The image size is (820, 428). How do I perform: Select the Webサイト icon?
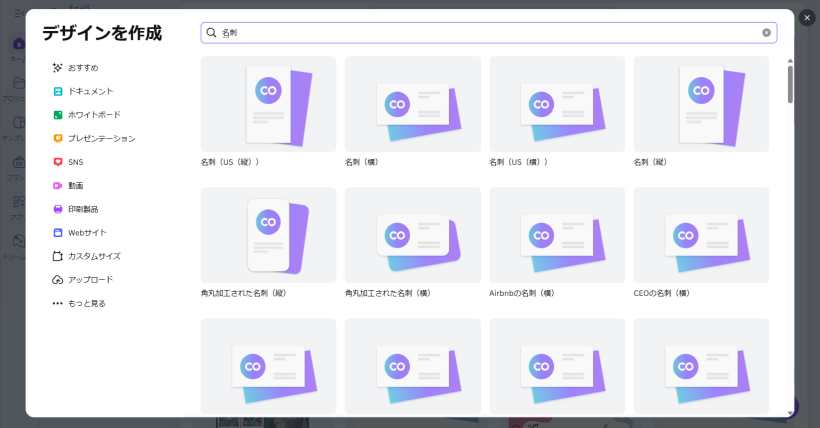[58, 233]
